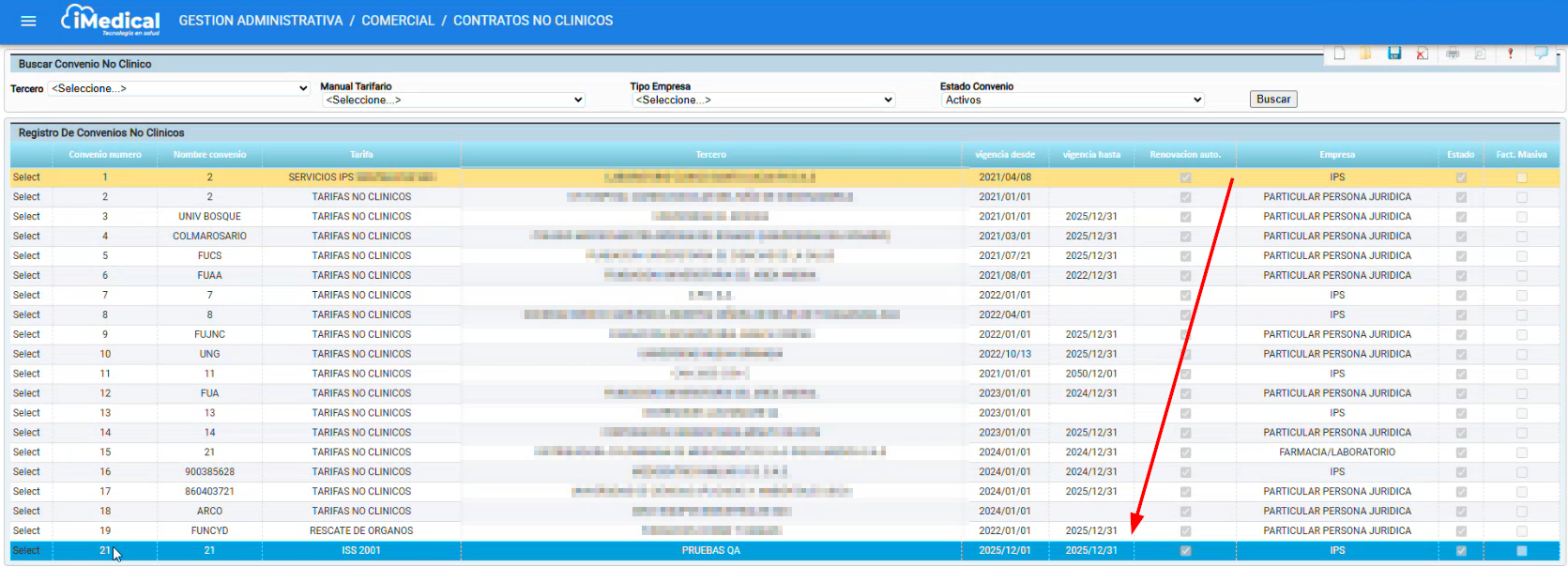Toggle Estado checkbox for UNIV BOSQUE row
The height and width of the screenshot is (567, 1568).
point(1461,217)
